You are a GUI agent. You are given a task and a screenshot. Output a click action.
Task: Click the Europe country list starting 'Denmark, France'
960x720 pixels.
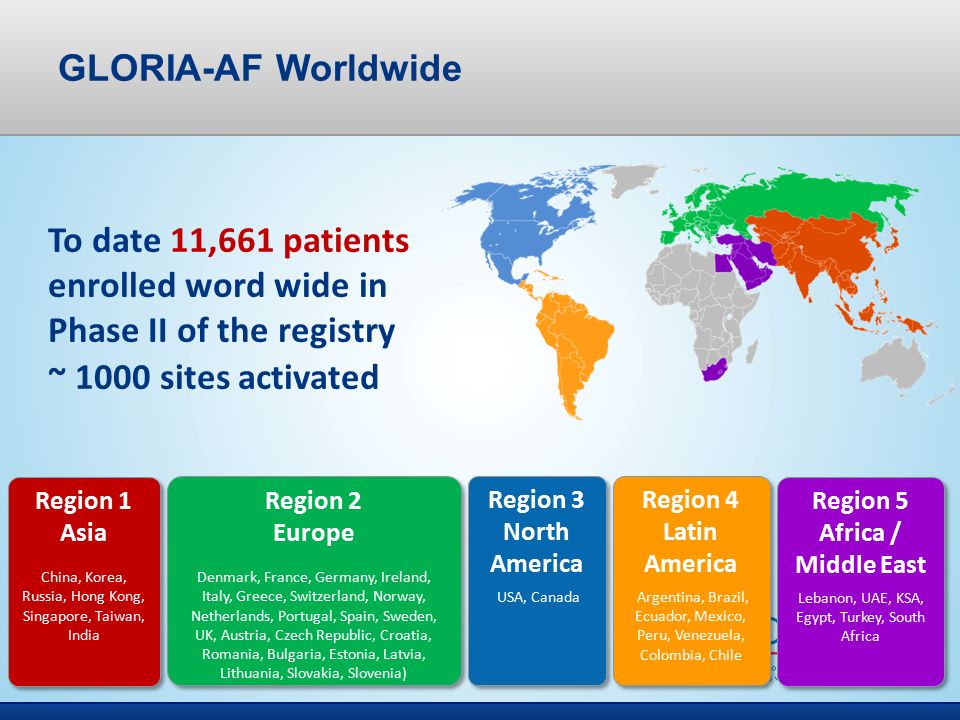click(313, 624)
